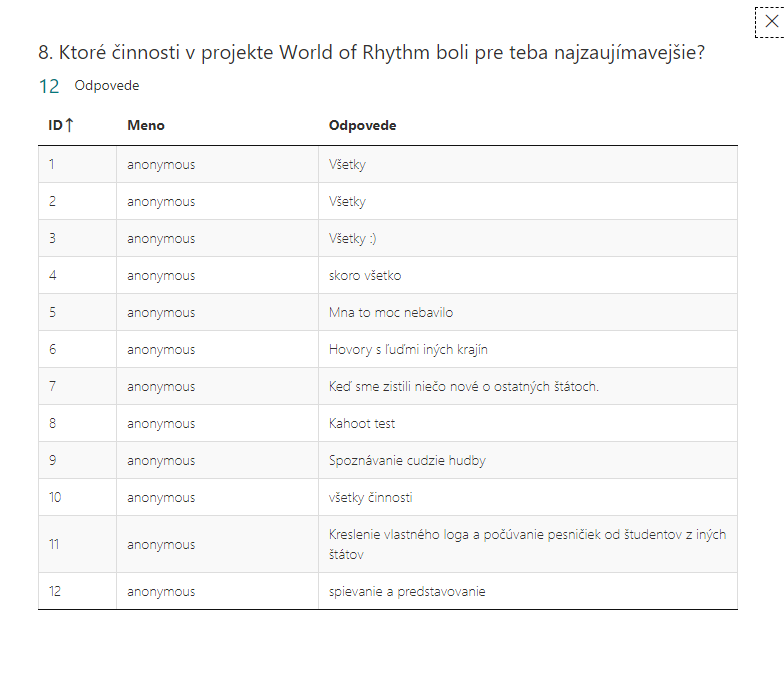784x697 pixels.
Task: Click the 'skoro všetko' response
Action: point(365,276)
